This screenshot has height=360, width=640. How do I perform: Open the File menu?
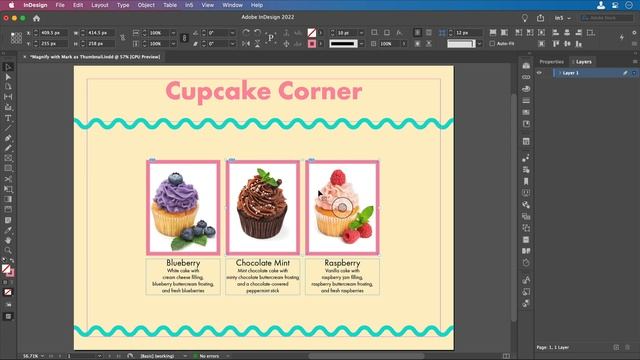click(x=60, y=5)
